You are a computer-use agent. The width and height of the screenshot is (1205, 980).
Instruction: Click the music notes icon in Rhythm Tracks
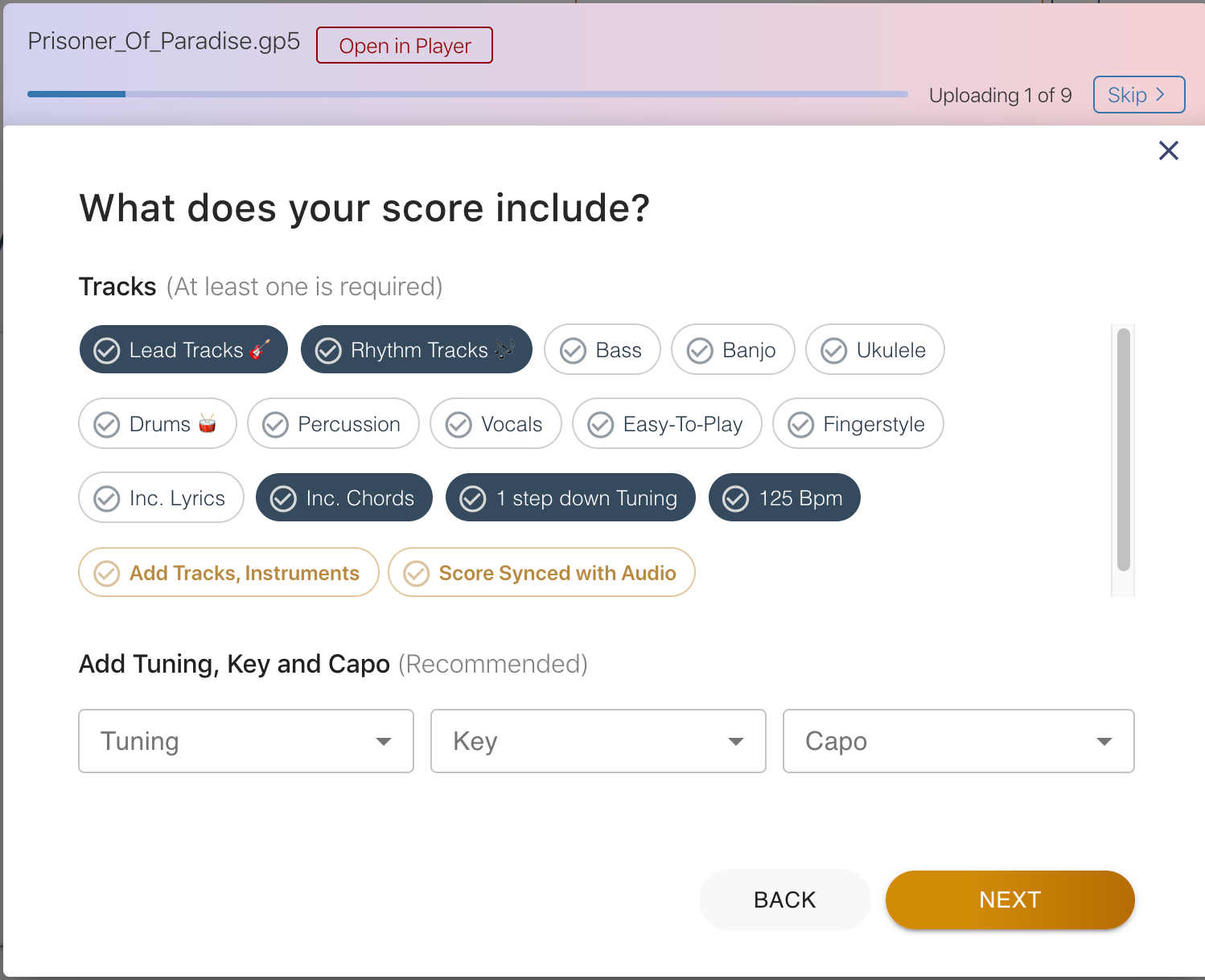point(504,349)
